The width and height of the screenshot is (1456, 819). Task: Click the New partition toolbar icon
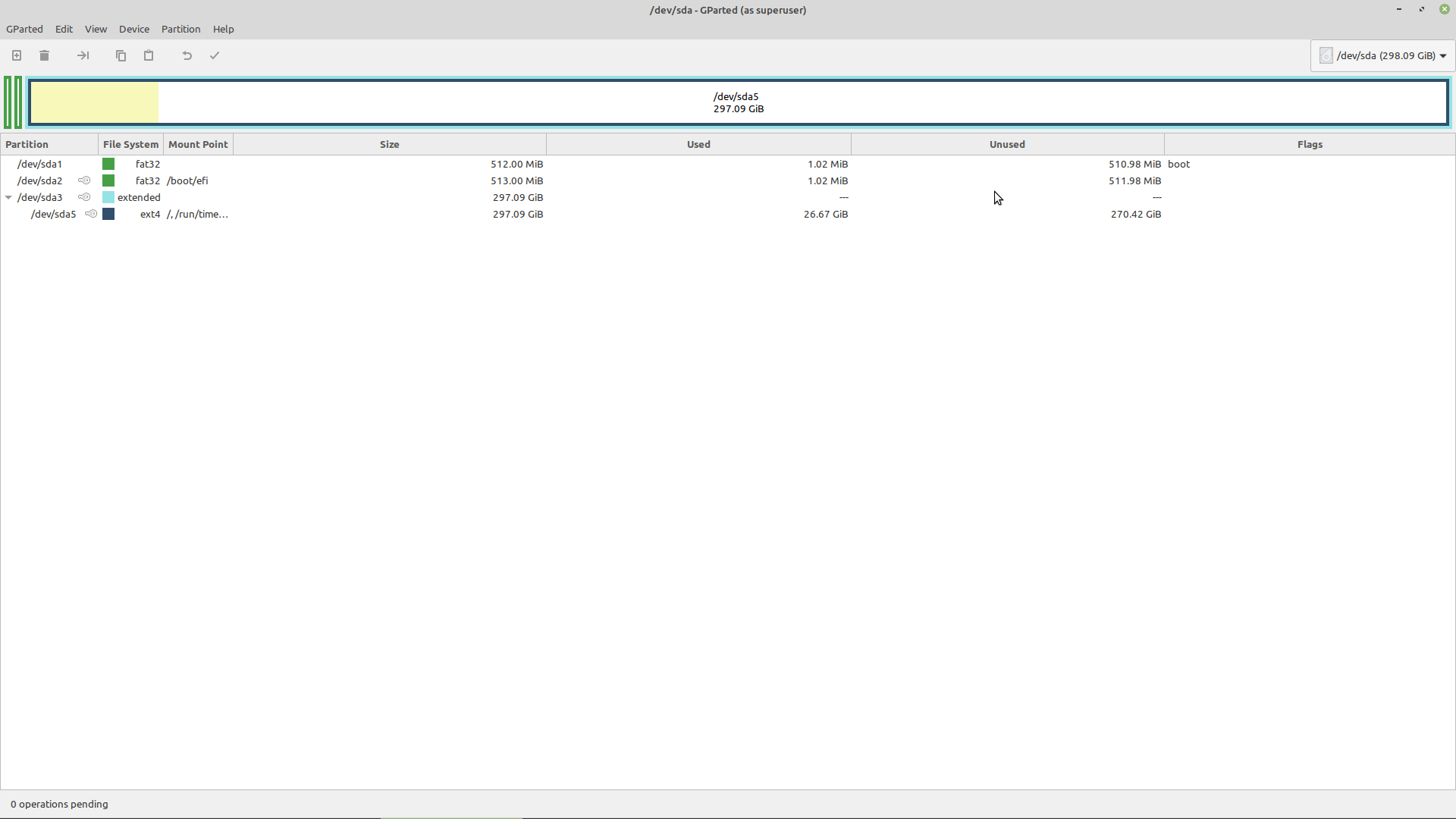pyautogui.click(x=17, y=55)
